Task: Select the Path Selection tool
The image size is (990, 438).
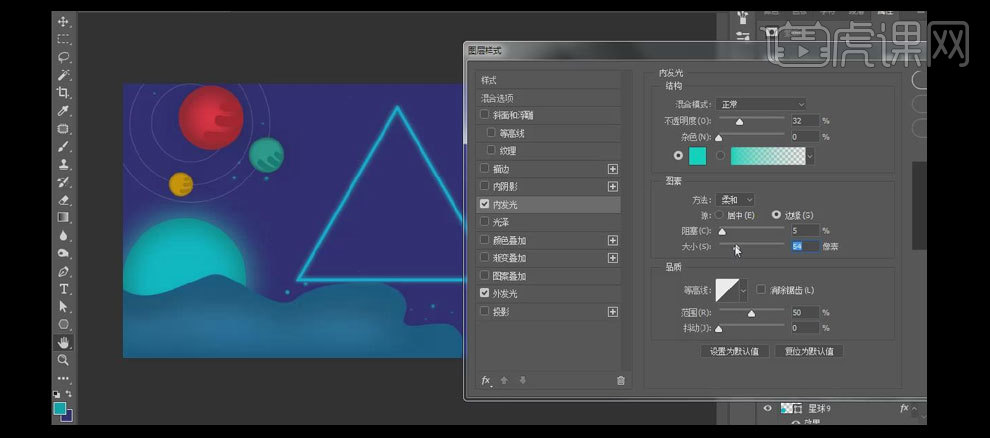Action: (63, 307)
